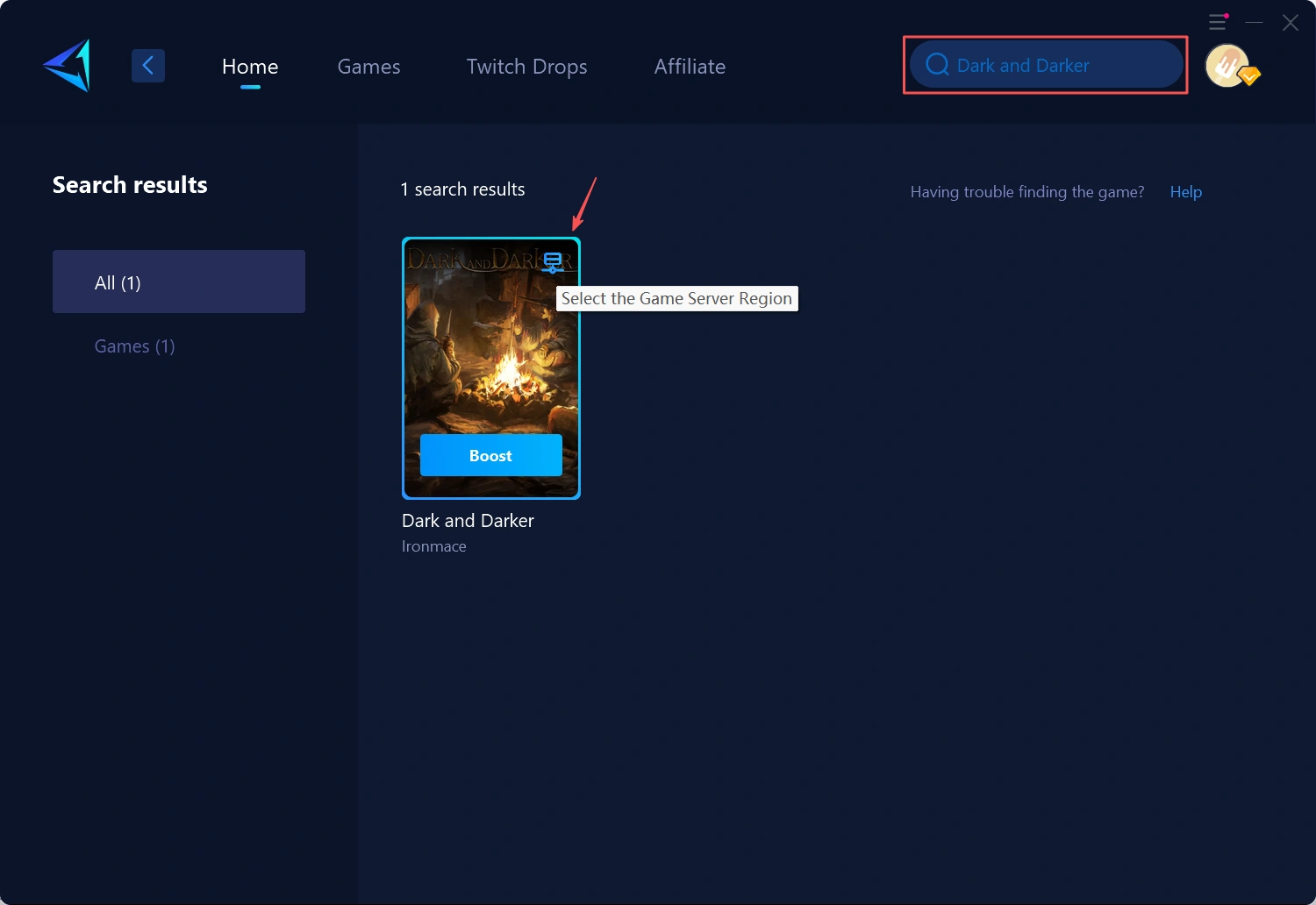Select the All (1) results filter
Image resolution: width=1316 pixels, height=905 pixels.
[179, 281]
